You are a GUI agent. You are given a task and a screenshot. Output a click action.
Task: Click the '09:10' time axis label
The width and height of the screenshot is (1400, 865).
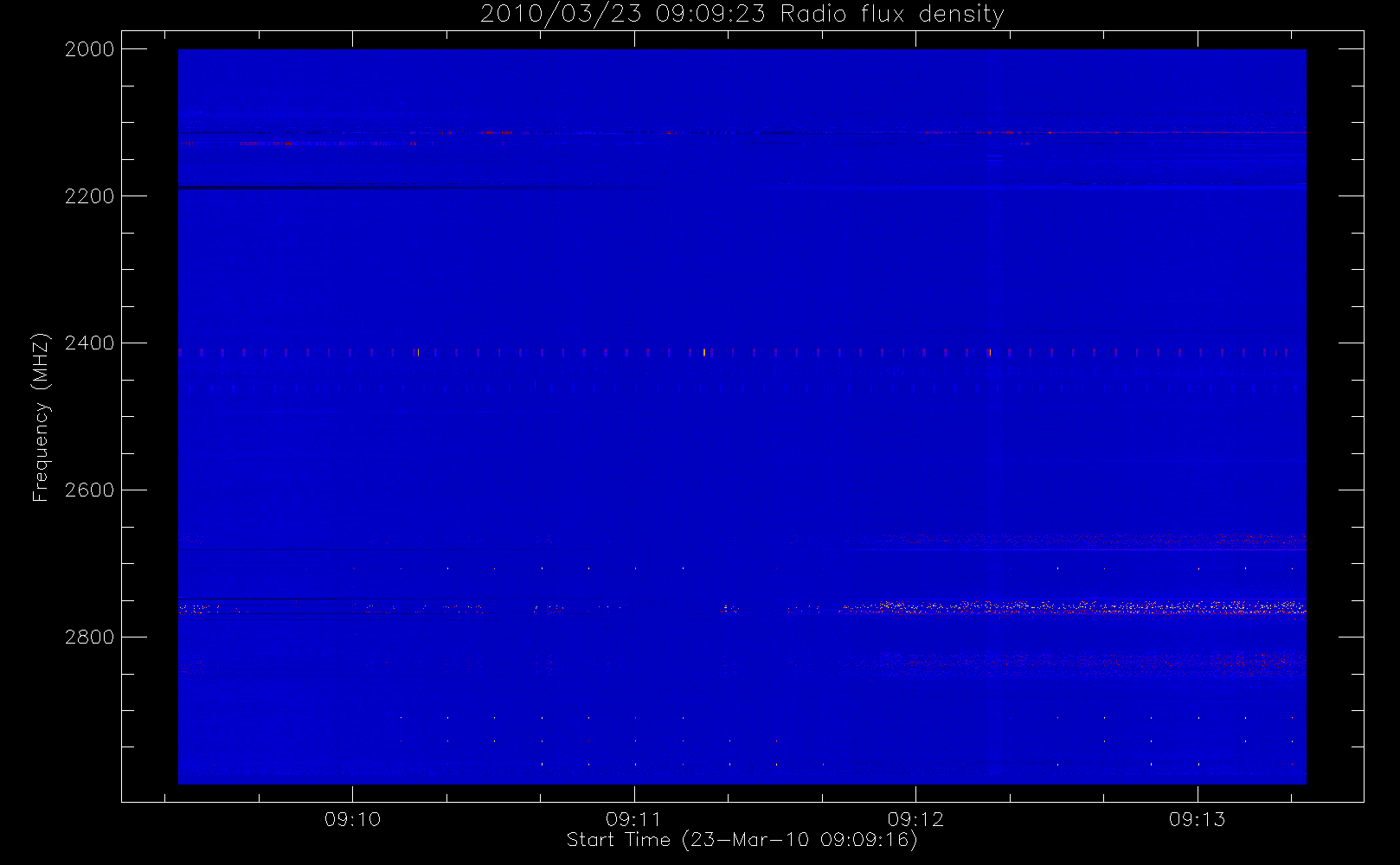tap(352, 819)
